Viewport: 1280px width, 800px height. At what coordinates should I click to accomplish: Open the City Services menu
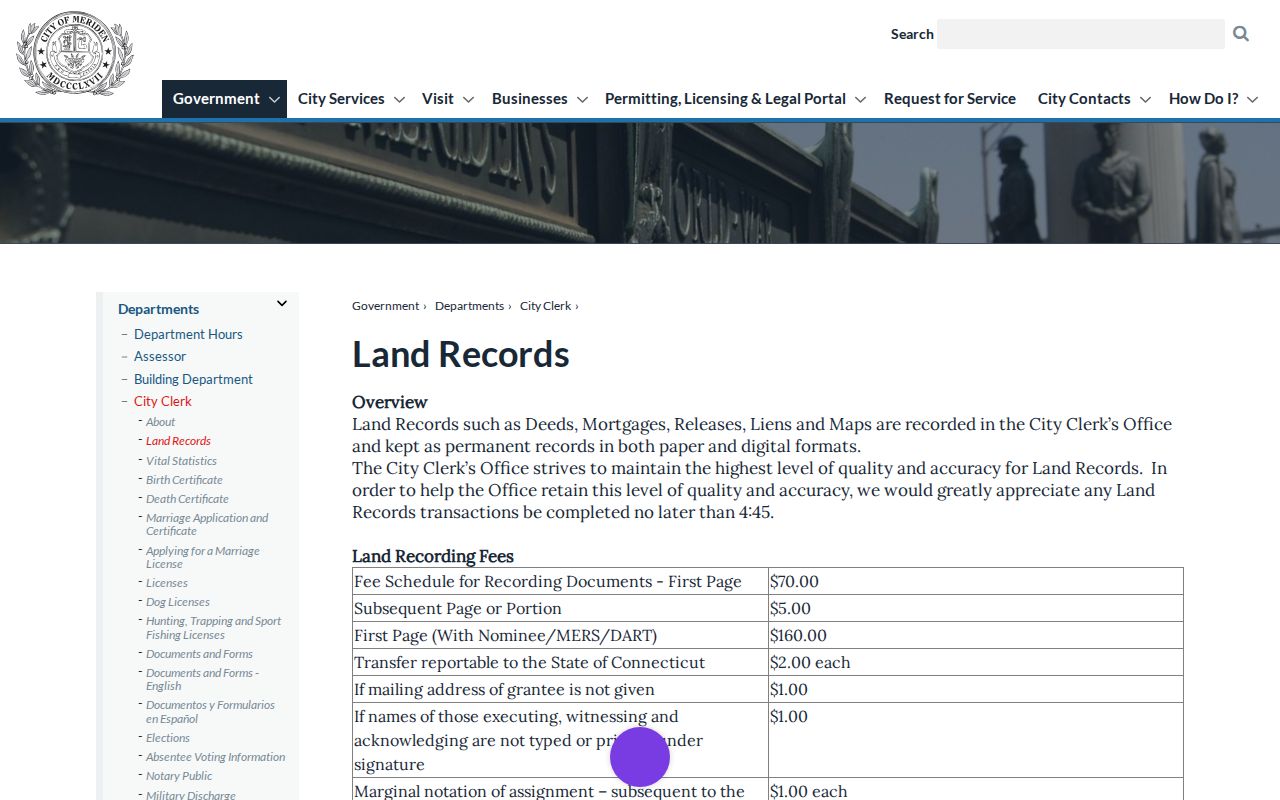(351, 99)
